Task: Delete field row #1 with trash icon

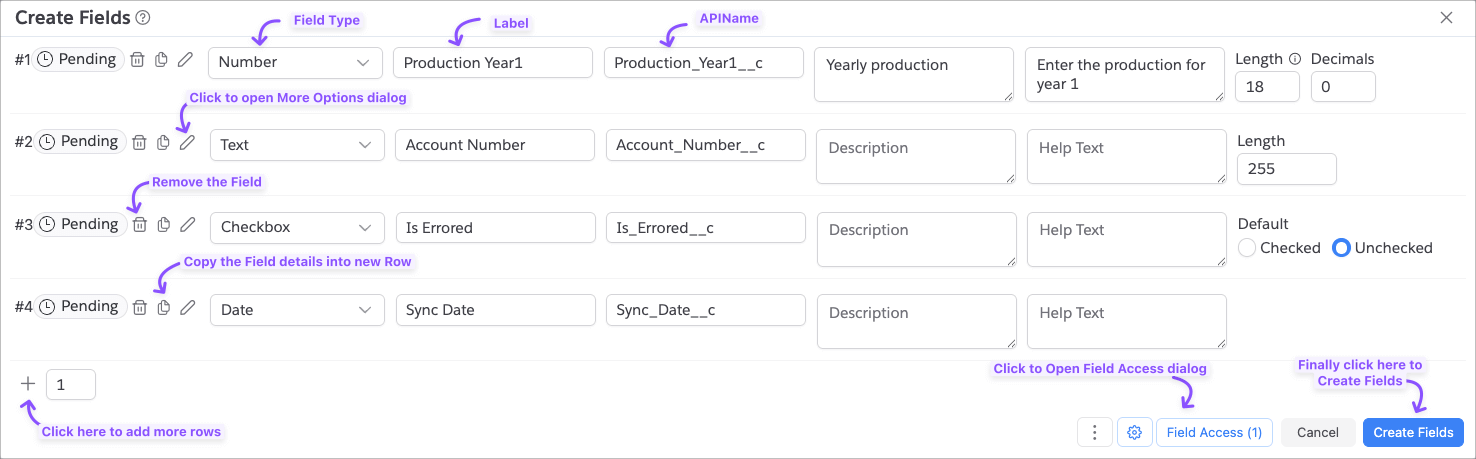Action: (x=138, y=60)
